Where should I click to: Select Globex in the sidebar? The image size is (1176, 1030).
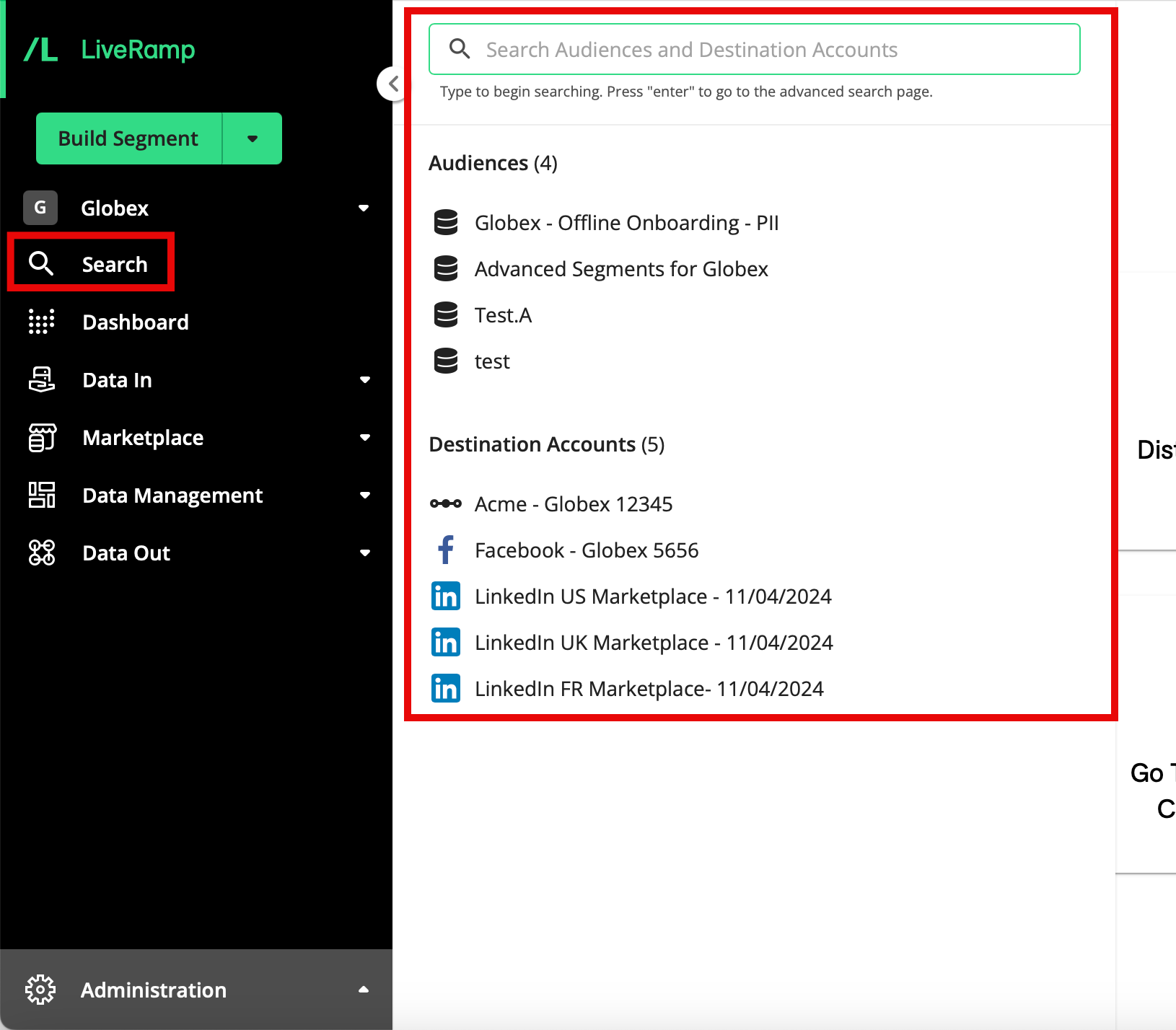(x=115, y=208)
